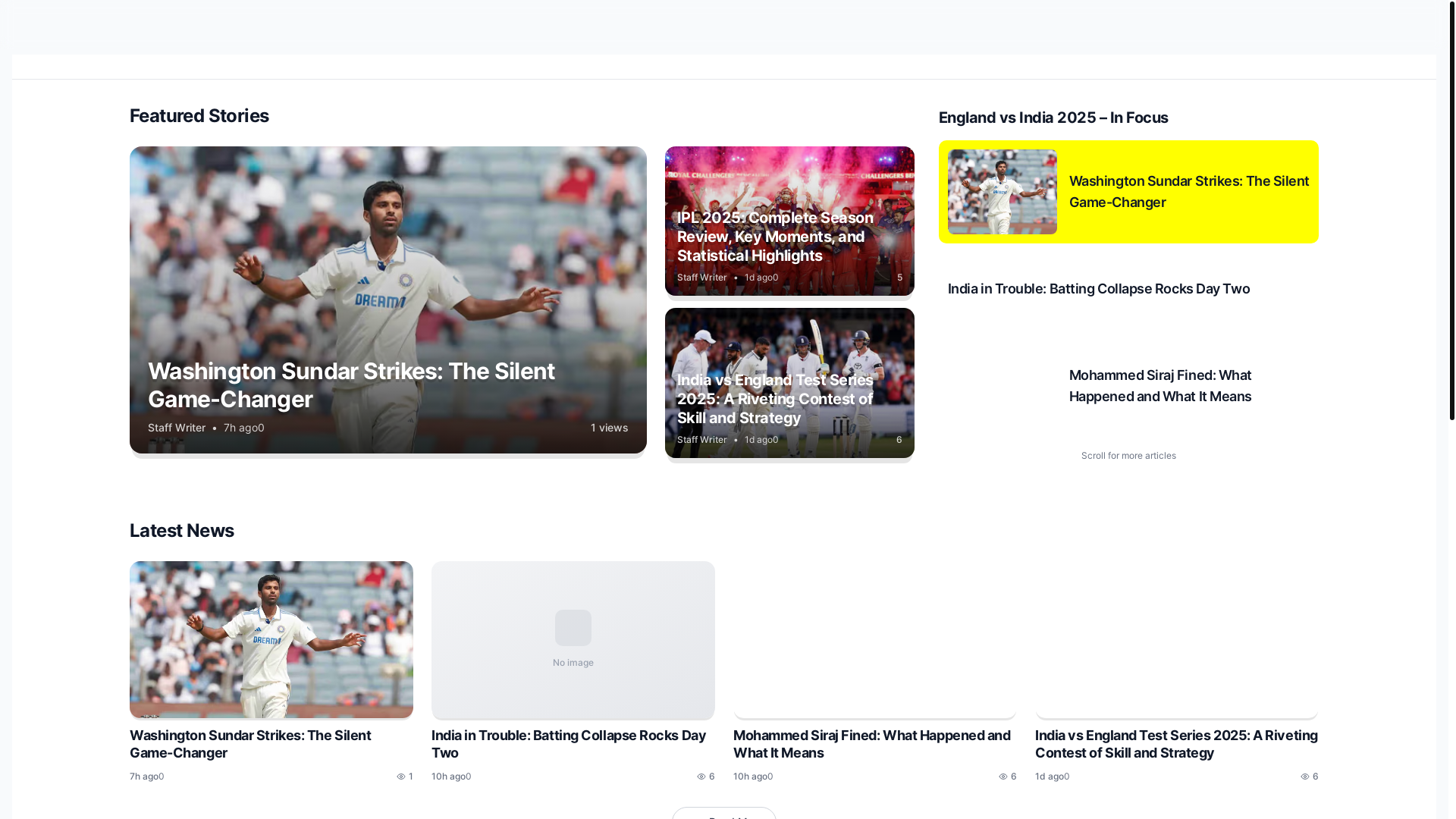Open featured story Washington Sundar Strikes headline
Image resolution: width=1456 pixels, height=819 pixels.
(x=351, y=385)
